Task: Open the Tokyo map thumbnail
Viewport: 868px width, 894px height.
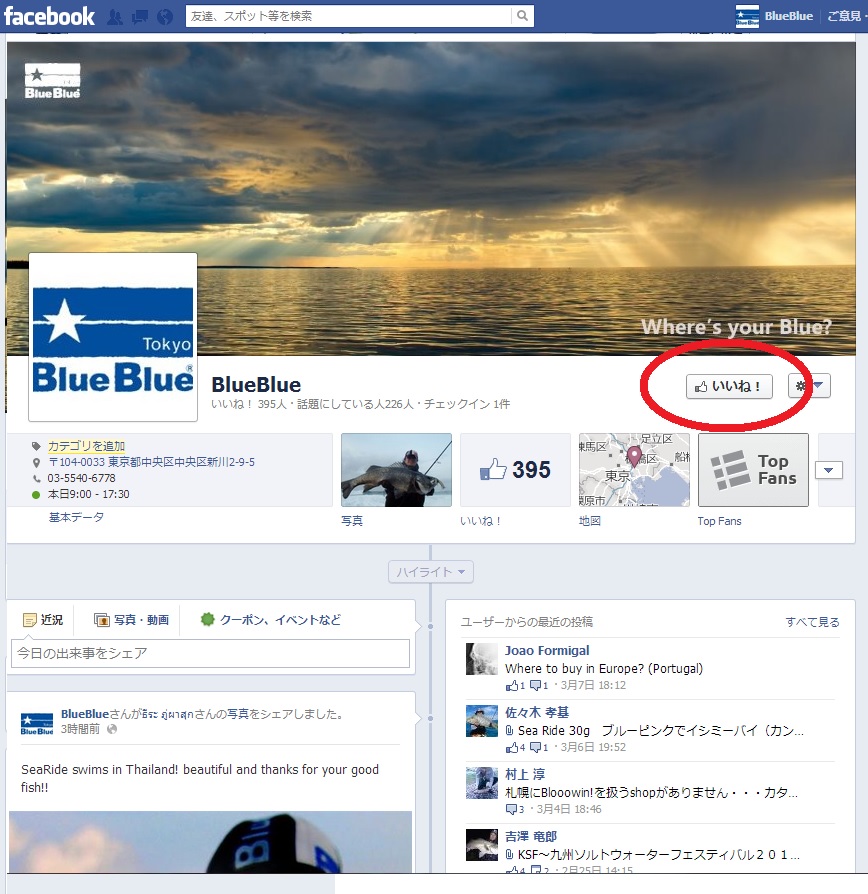Action: point(634,470)
